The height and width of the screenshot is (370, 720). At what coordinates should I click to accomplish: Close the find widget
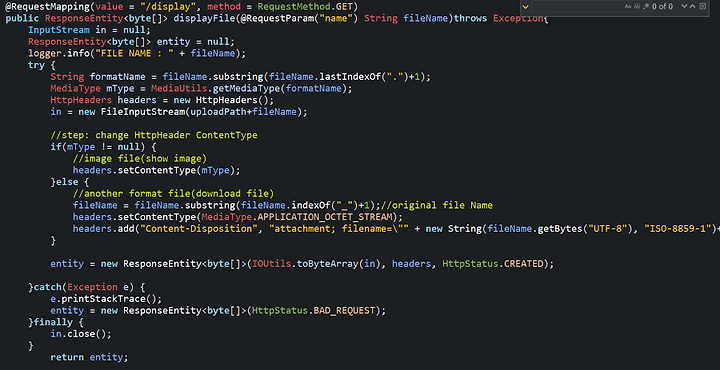[702, 6]
